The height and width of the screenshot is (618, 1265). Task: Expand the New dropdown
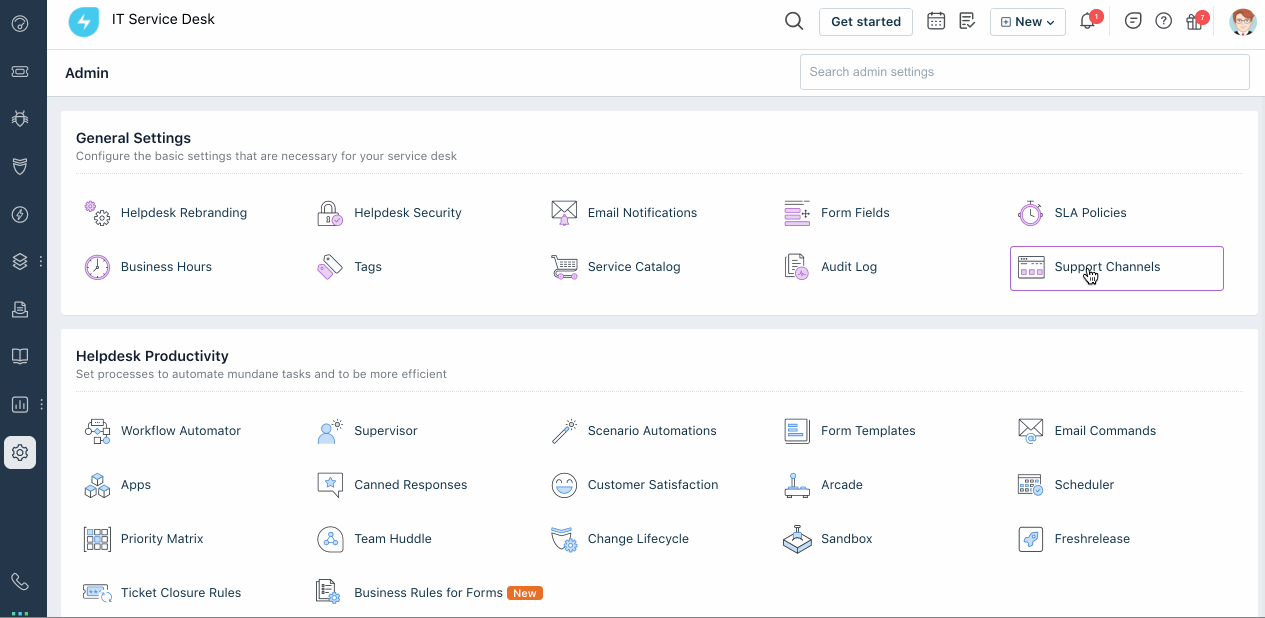click(x=1027, y=20)
